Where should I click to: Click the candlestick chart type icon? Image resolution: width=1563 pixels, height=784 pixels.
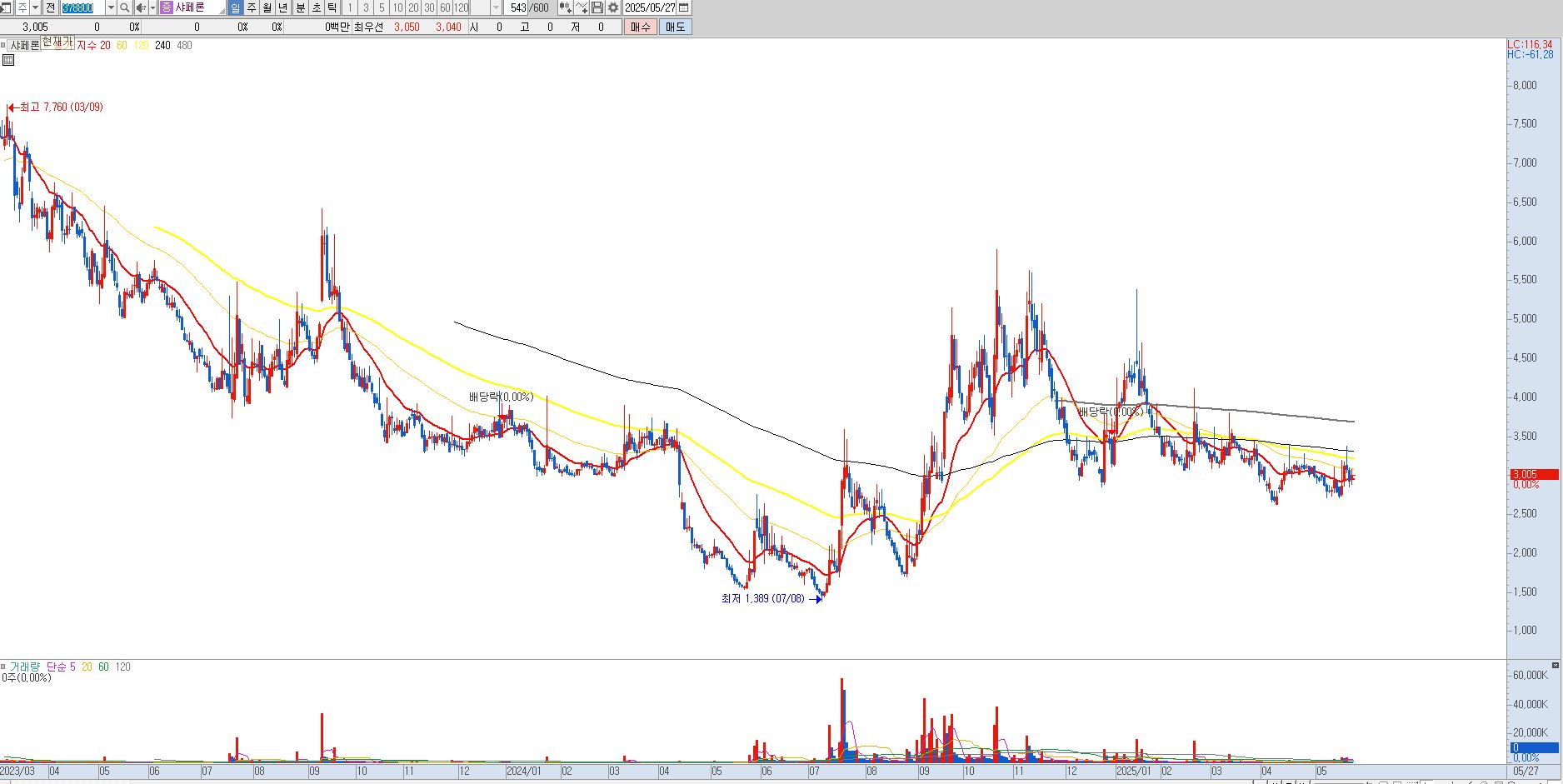(566, 7)
